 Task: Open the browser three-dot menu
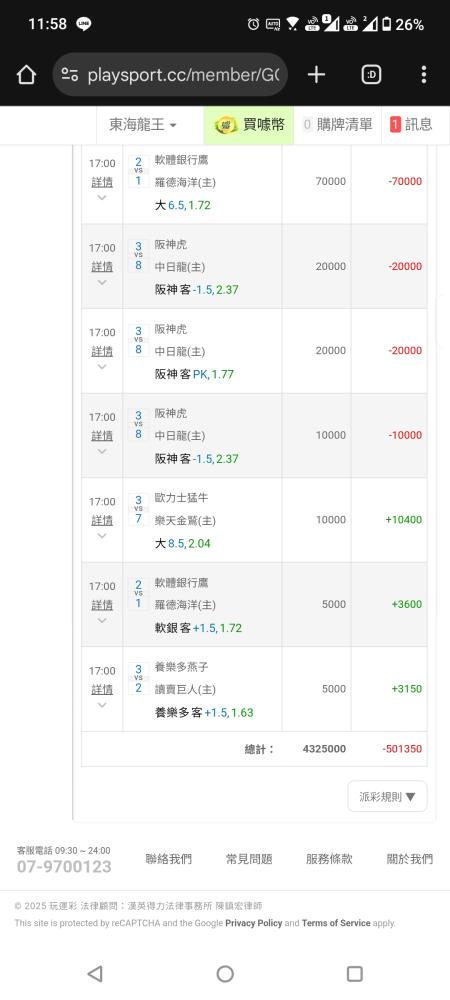[424, 75]
